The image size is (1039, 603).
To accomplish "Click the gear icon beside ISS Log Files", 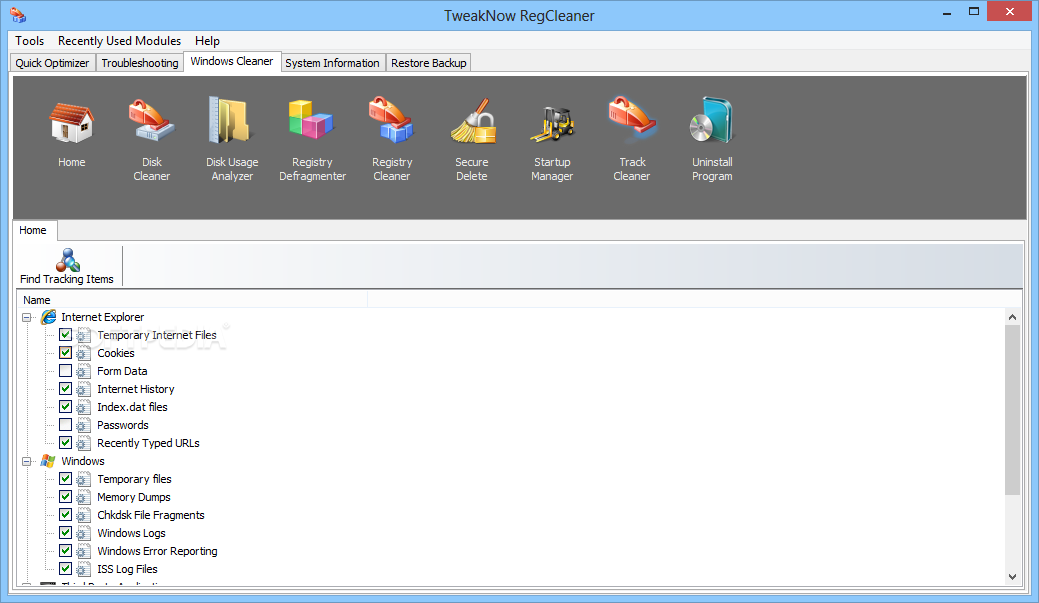I will point(83,569).
